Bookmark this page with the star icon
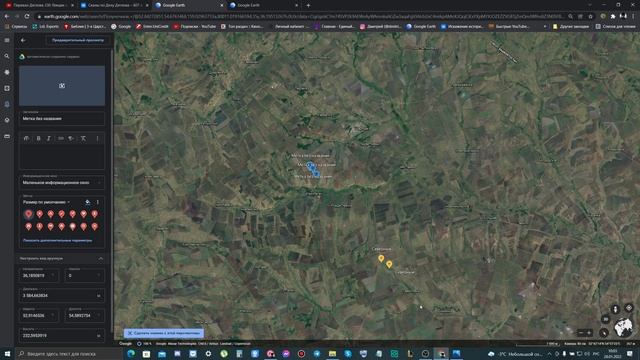Screen dimensions: 640x360 point(591,16)
